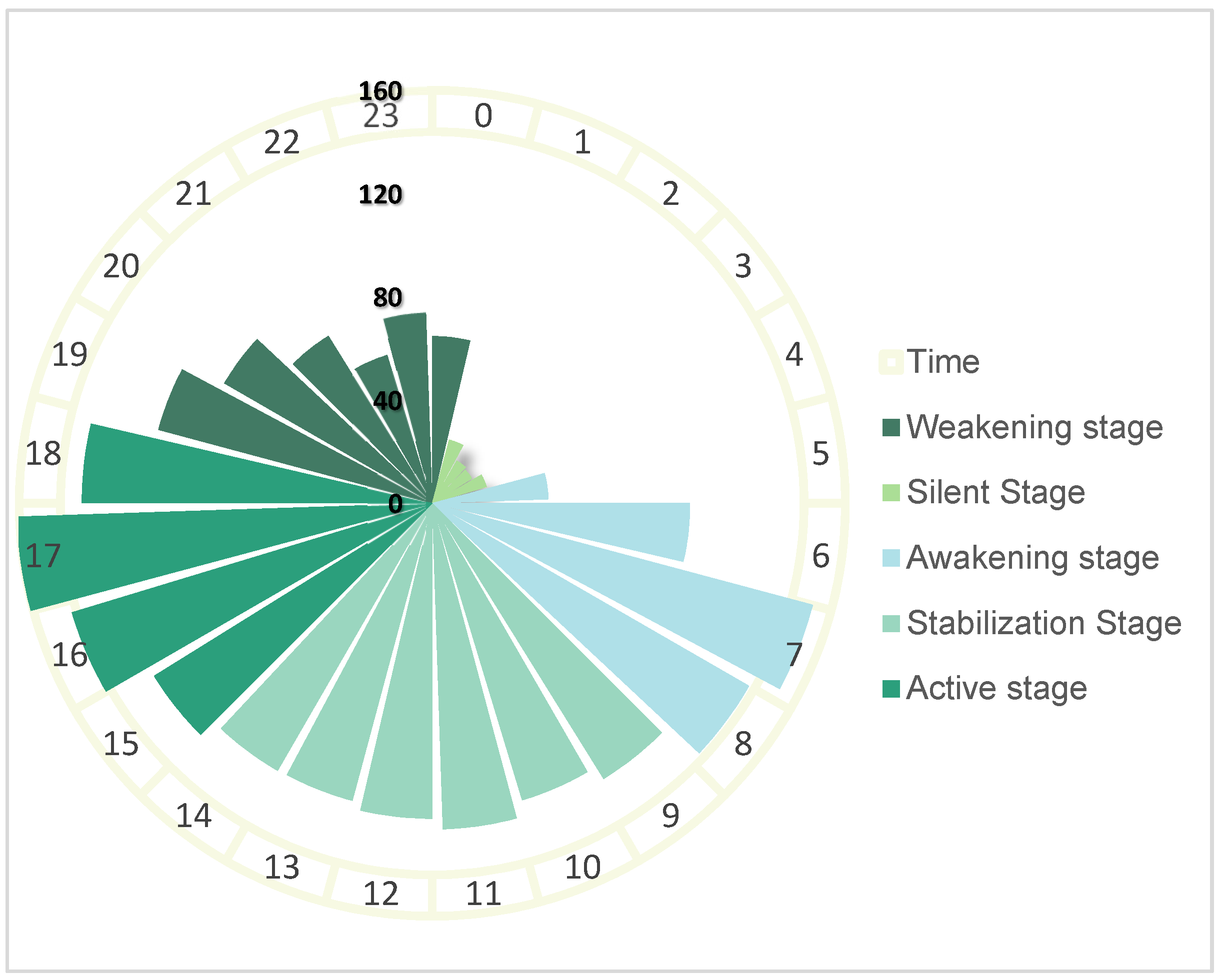Screen dimensions: 1220x980
Task: Select the Stabilization Stage legend label
Action: [x=1044, y=624]
